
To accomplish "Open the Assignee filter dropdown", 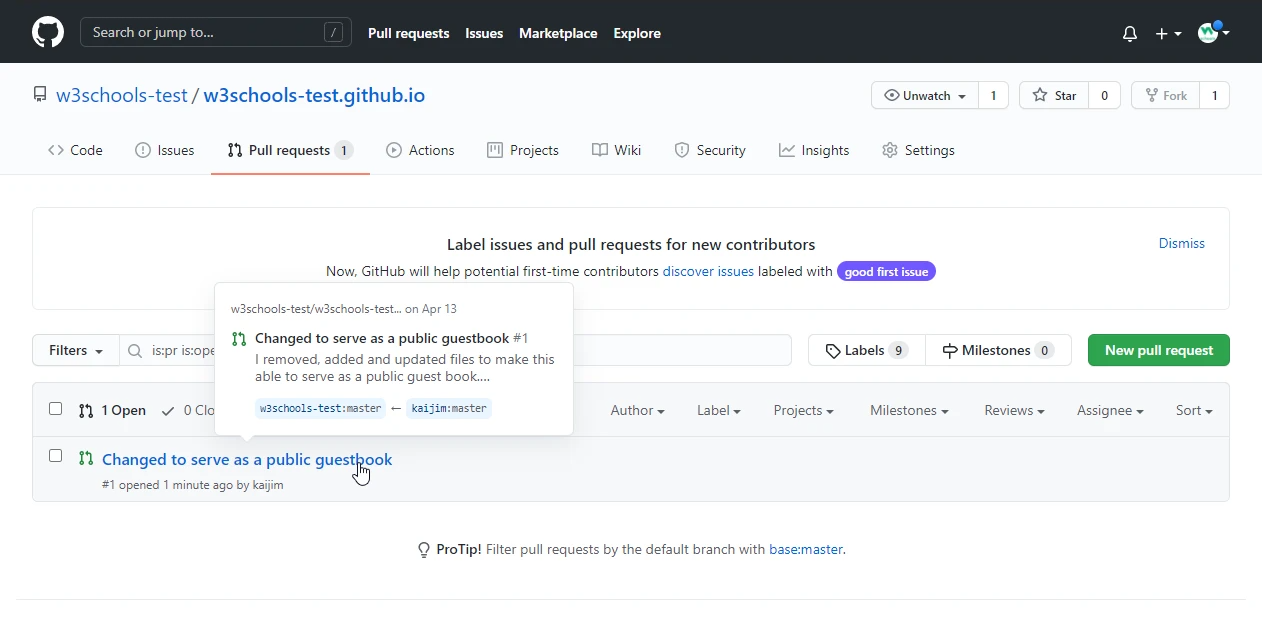I will tap(1109, 411).
